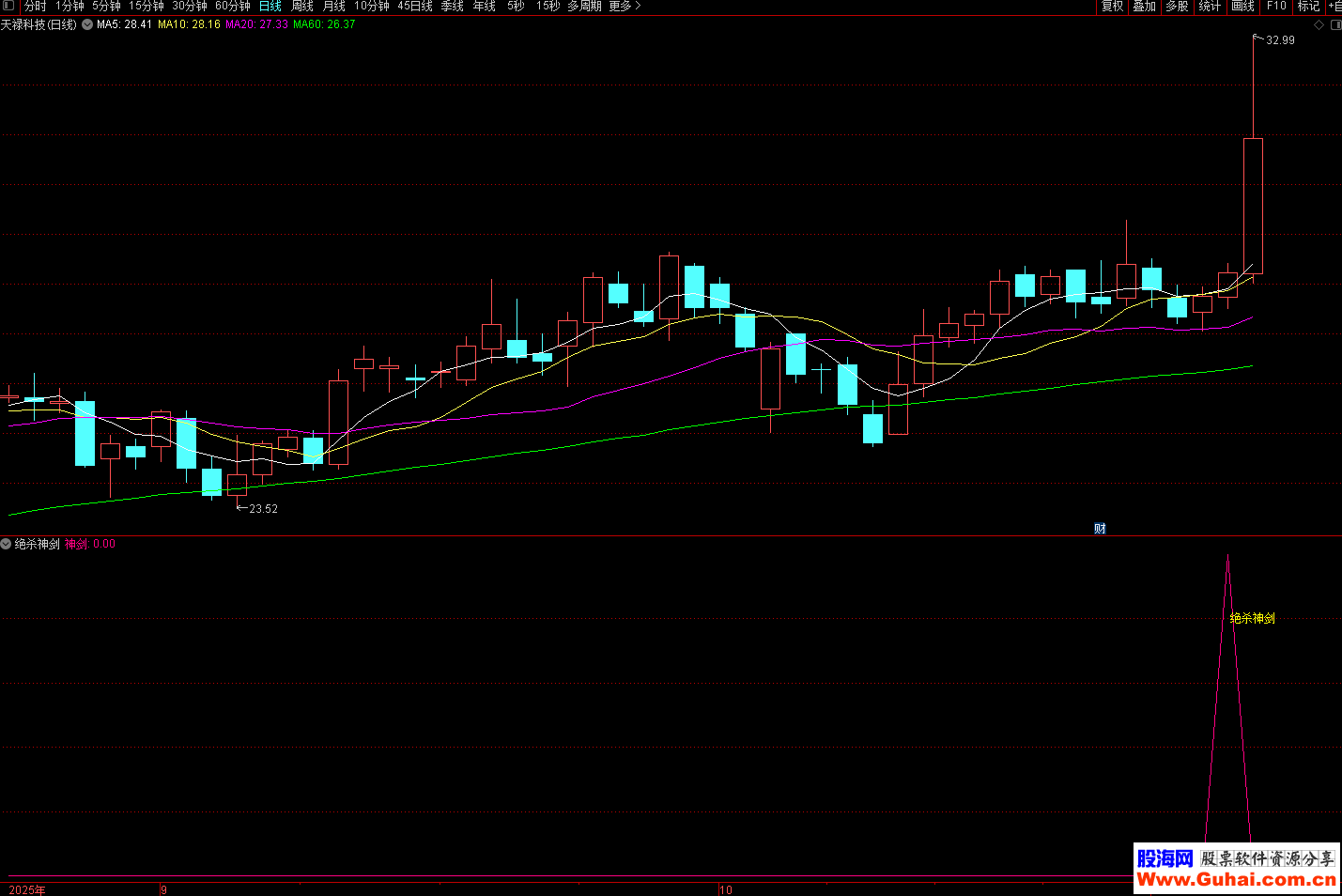Click the 财 financial marker icon
Screen dimensions: 1342x896
click(x=1100, y=529)
